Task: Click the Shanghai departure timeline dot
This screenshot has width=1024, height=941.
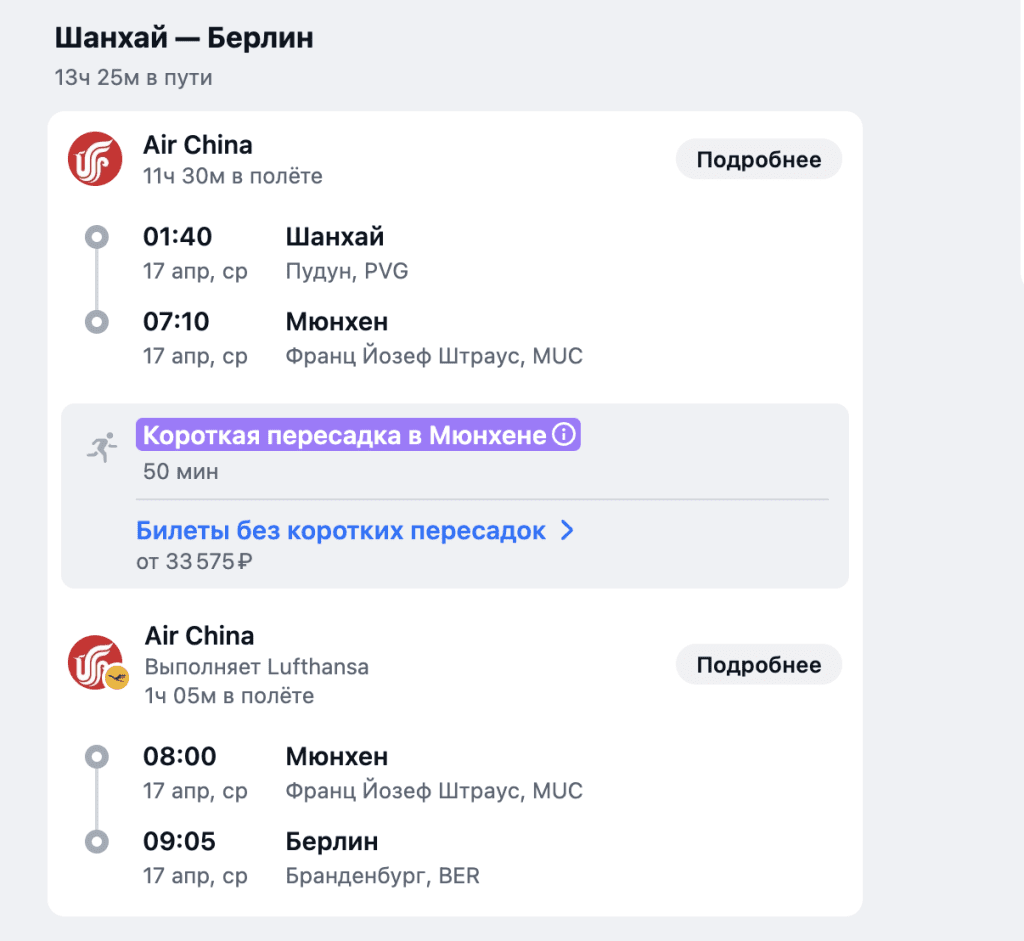Action: click(x=97, y=237)
